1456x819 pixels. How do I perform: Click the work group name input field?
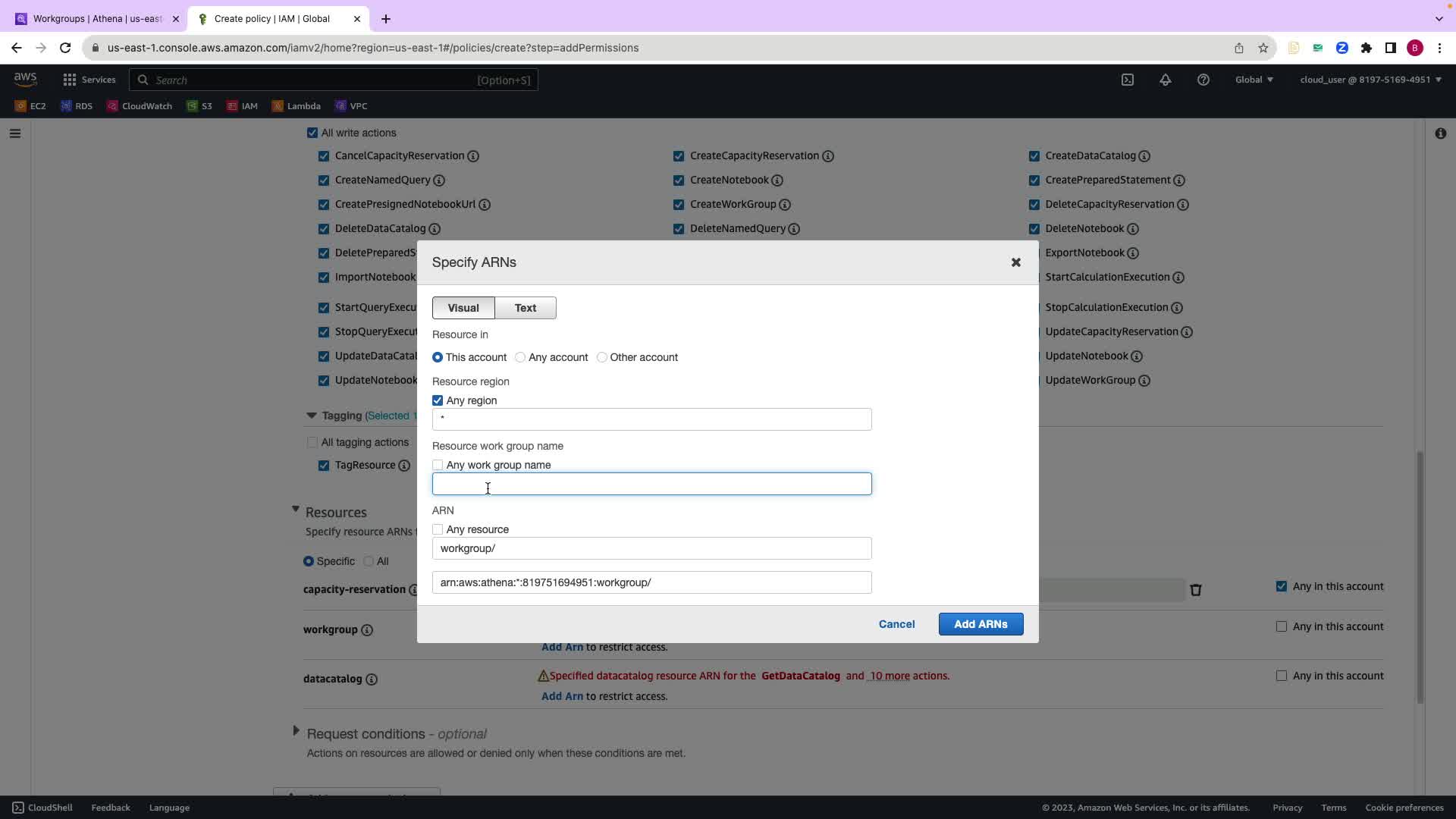(x=652, y=484)
